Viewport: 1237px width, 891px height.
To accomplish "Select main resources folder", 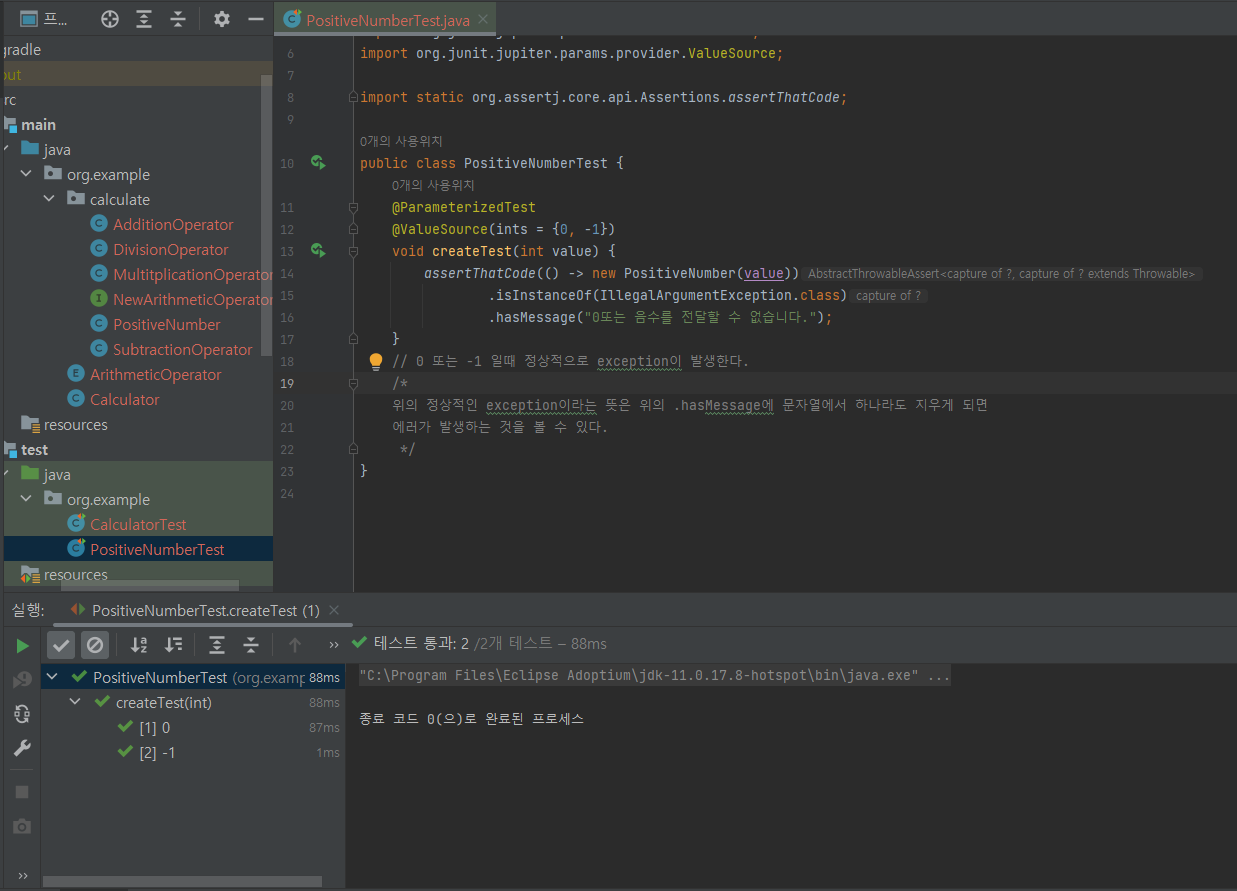I will tap(64, 425).
